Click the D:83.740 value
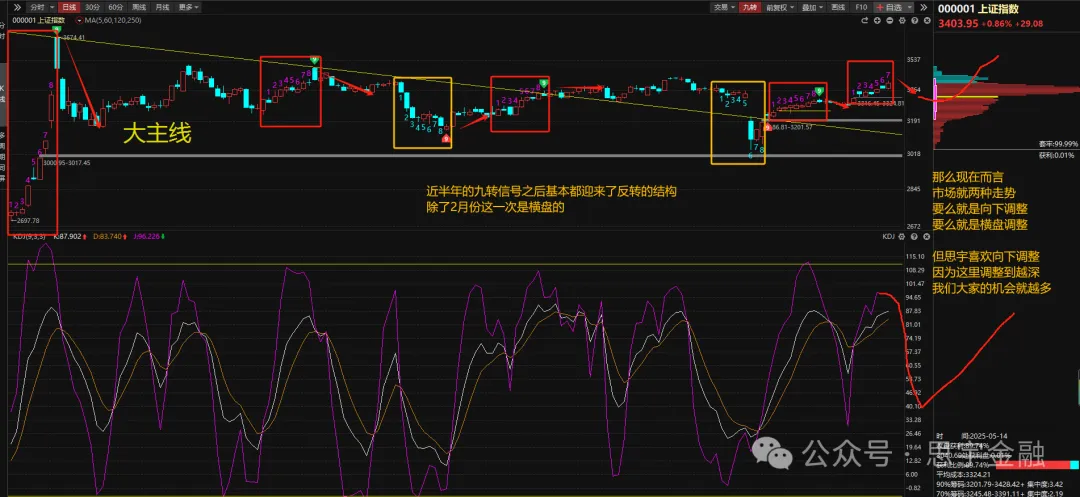1080x497 pixels. (x=105, y=237)
